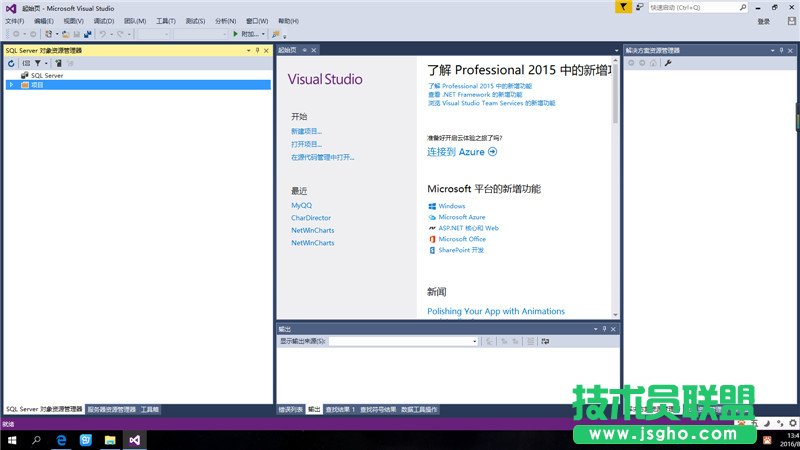Click the taskbar search magnifier icon

click(x=36, y=440)
